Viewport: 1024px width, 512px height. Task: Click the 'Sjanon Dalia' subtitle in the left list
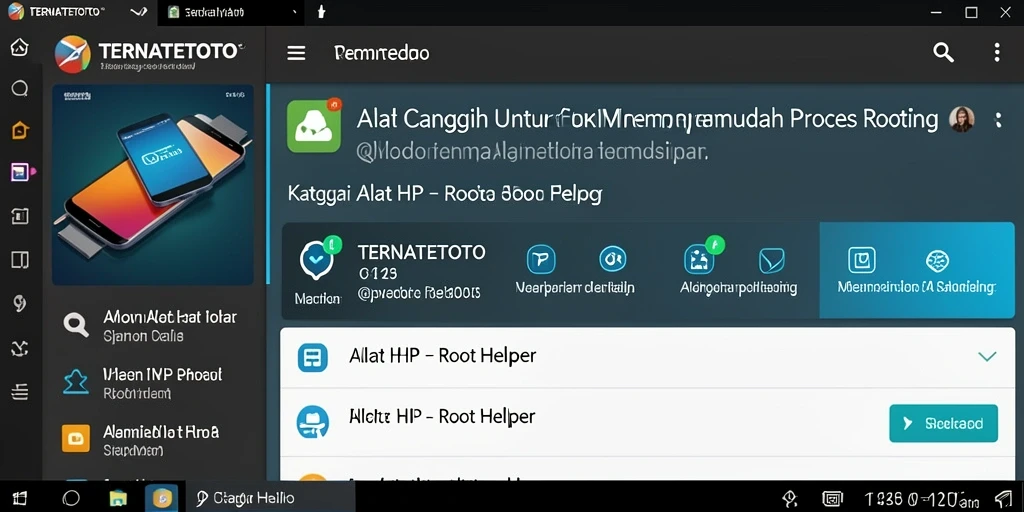[143, 337]
